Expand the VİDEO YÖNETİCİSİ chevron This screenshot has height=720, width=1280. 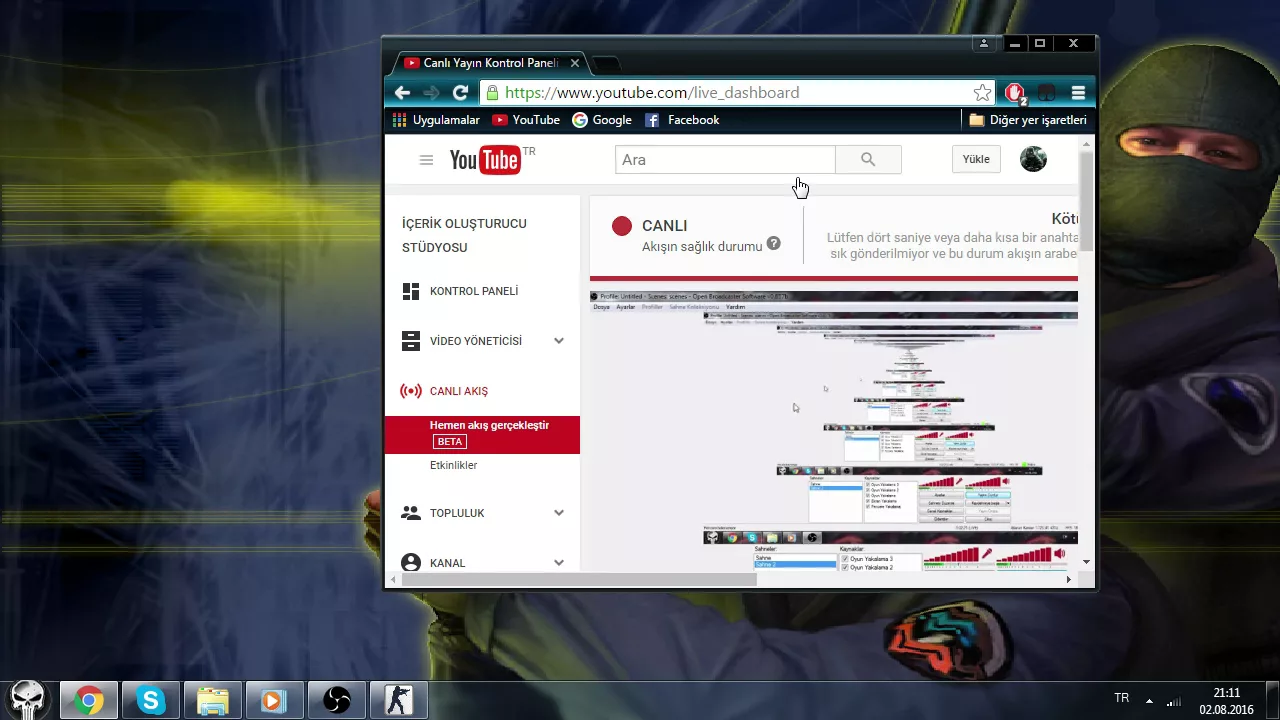[559, 341]
